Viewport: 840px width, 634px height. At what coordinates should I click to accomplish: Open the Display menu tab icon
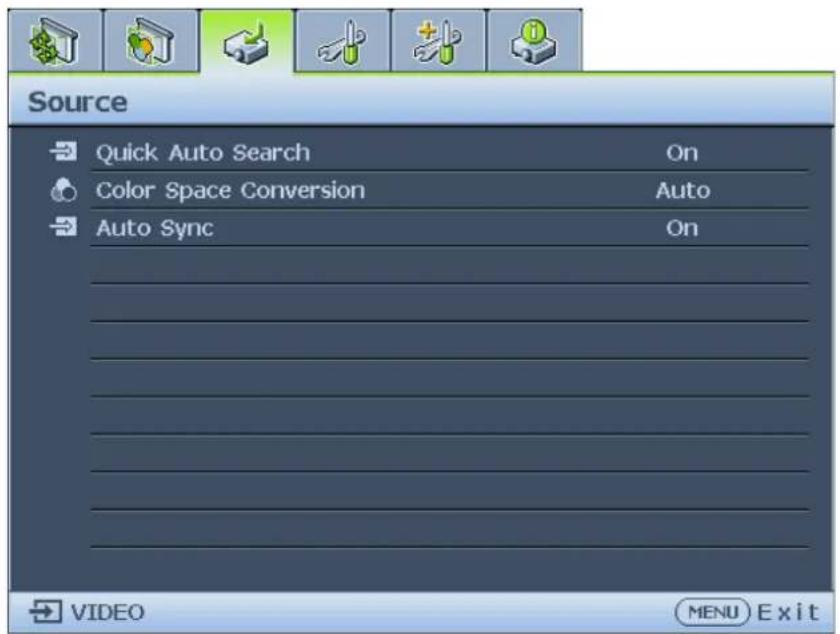pos(55,41)
